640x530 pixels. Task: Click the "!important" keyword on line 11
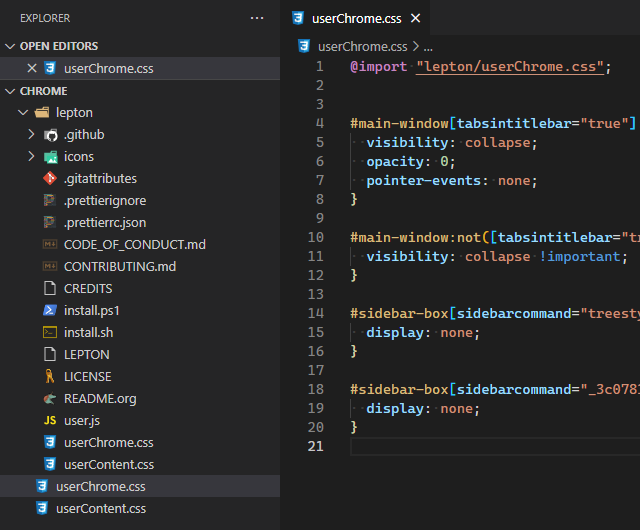point(580,257)
